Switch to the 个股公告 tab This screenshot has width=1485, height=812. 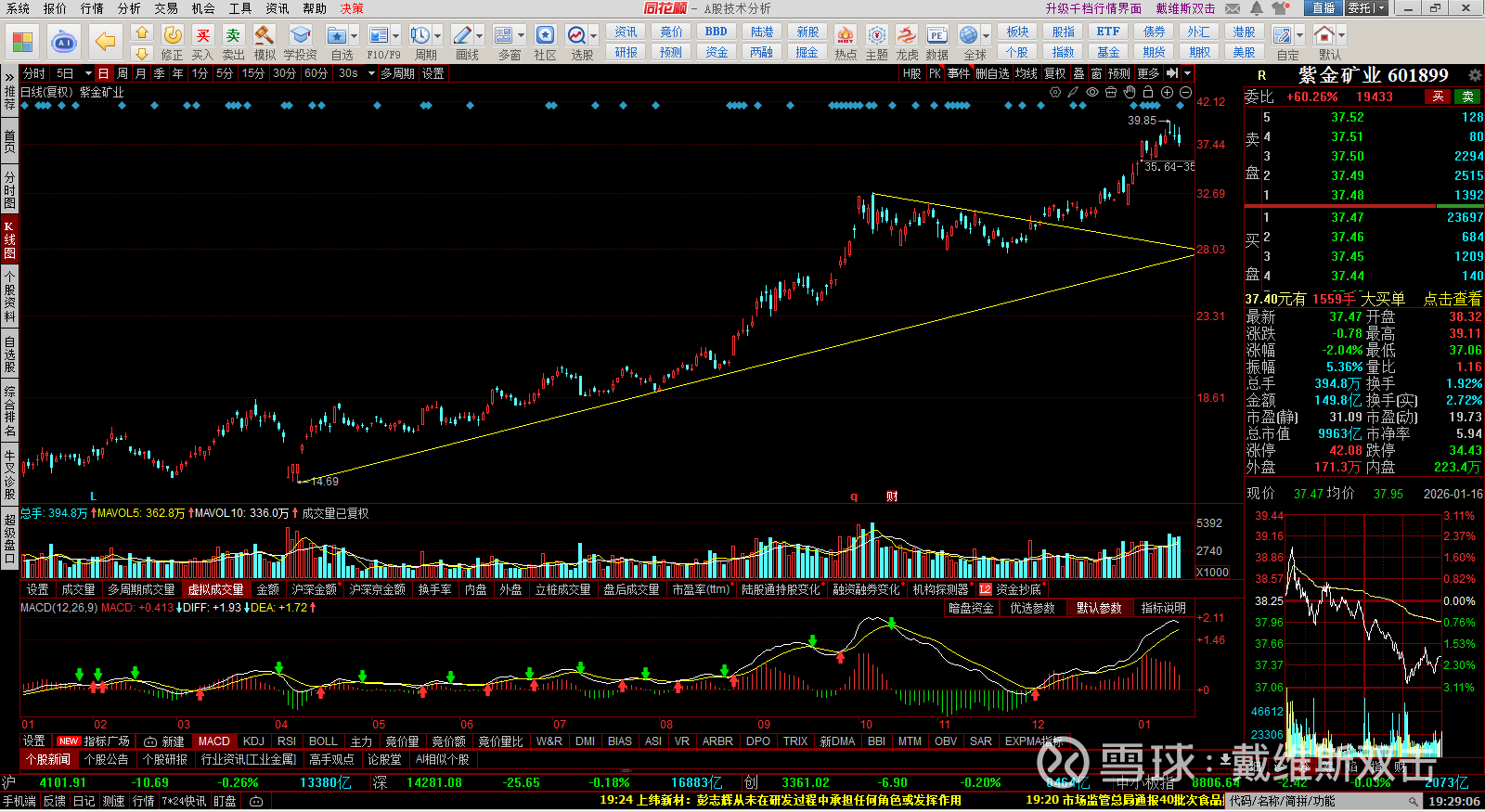tap(107, 759)
